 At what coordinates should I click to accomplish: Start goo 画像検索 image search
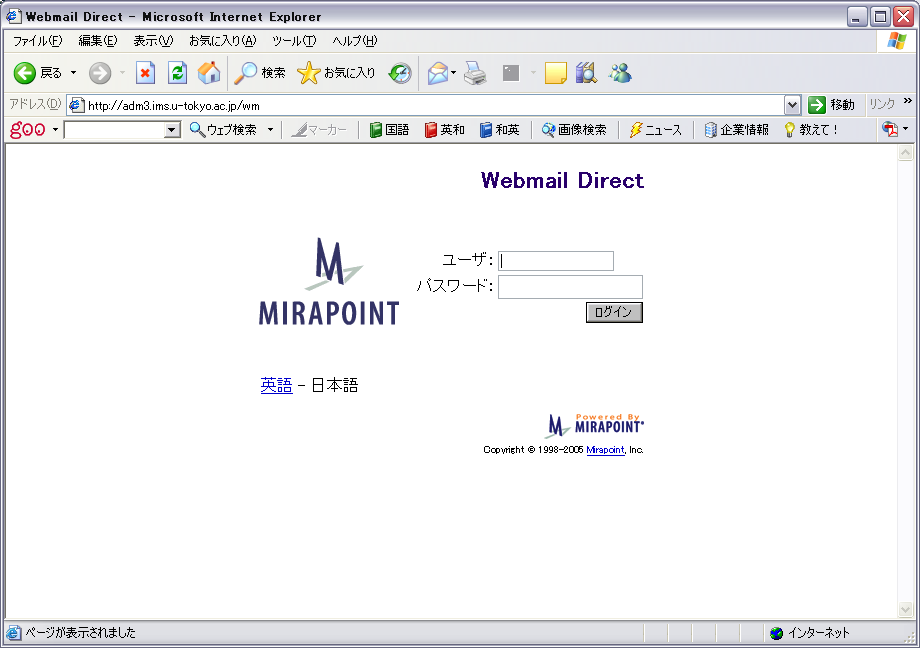point(574,130)
